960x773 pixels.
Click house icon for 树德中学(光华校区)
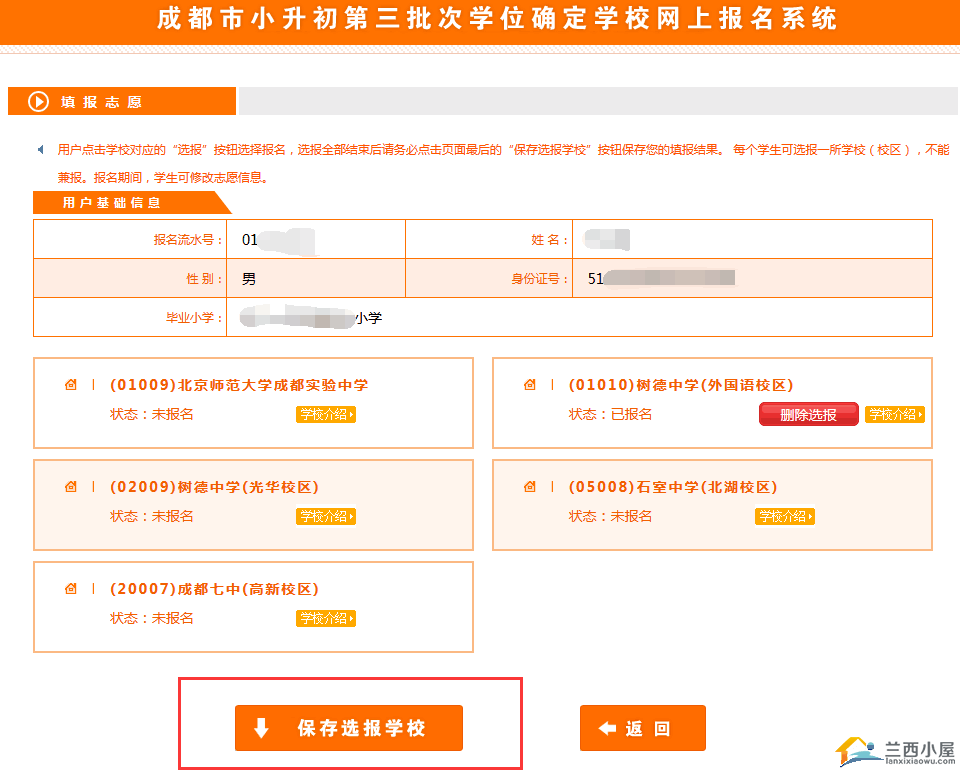pyautogui.click(x=71, y=487)
